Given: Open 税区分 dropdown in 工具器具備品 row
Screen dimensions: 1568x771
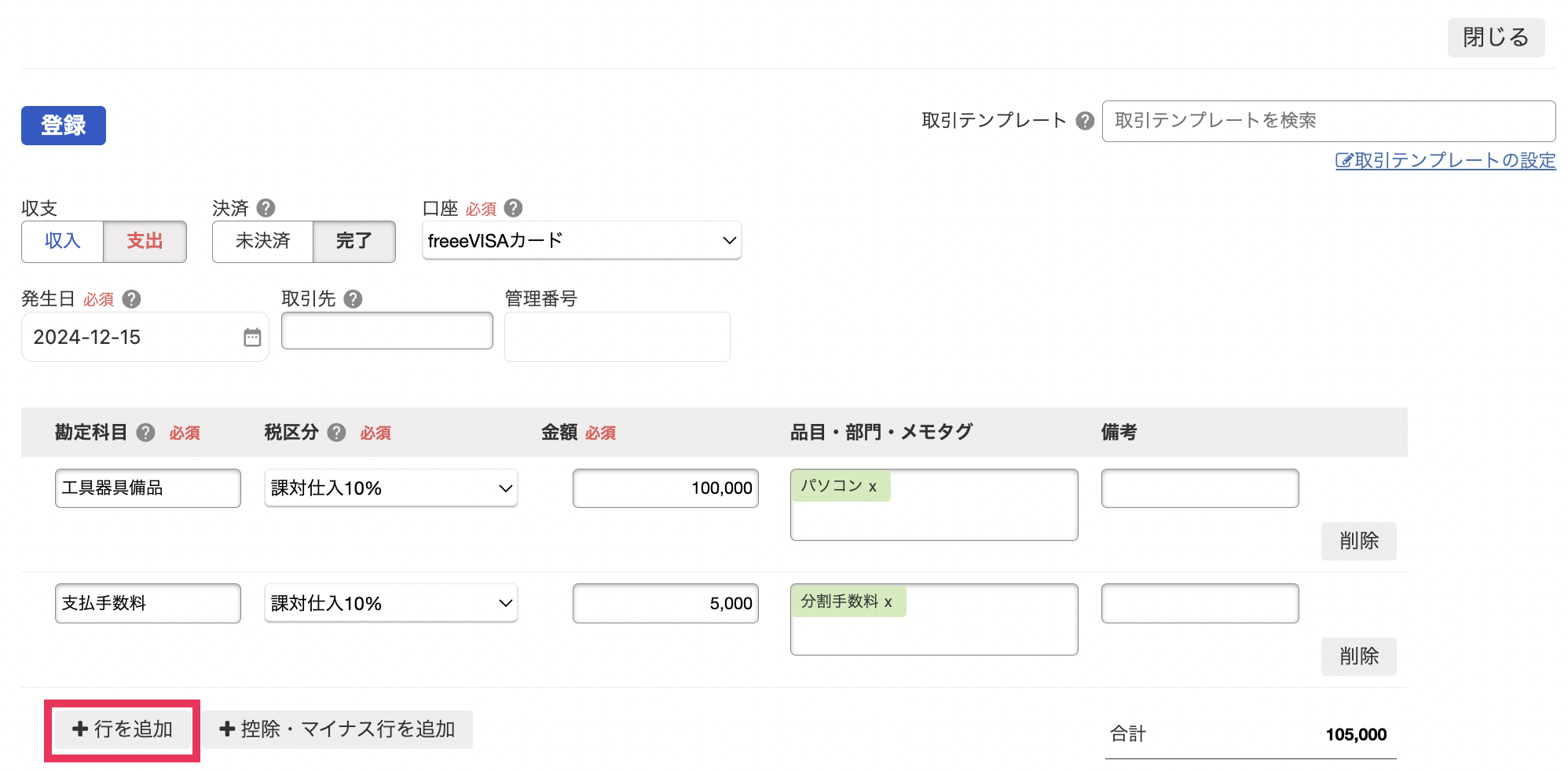Looking at the screenshot, I should pos(391,488).
